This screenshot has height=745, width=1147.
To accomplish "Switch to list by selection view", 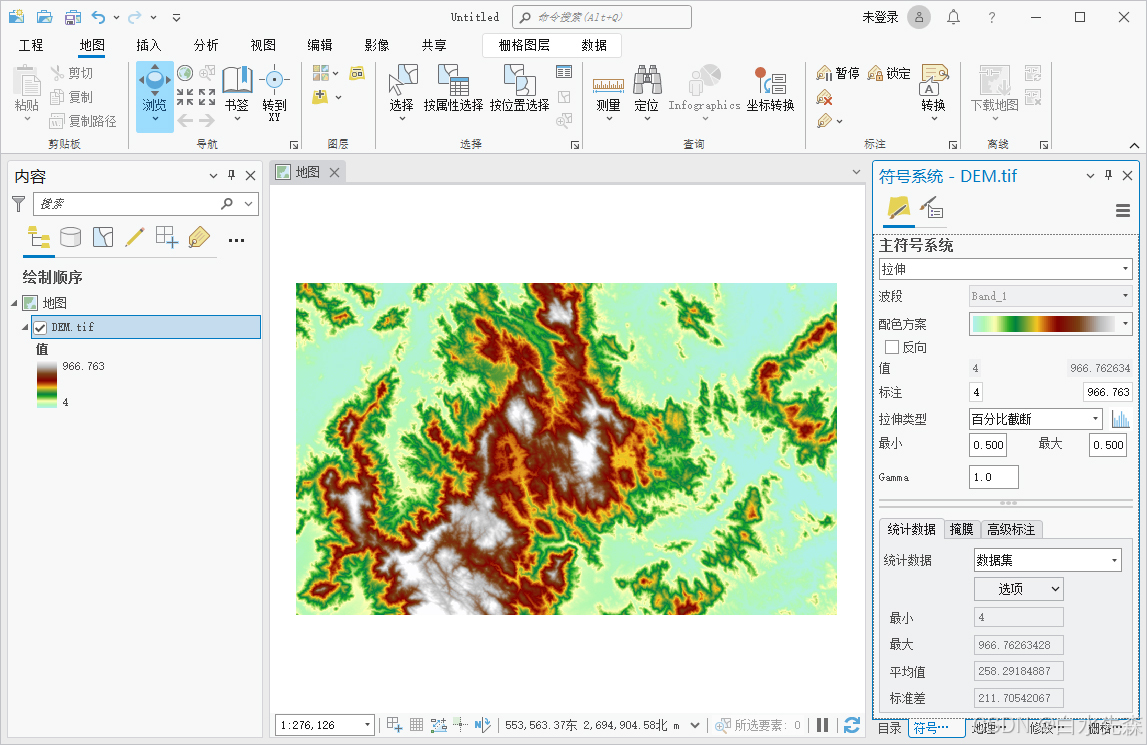I will click(103, 237).
